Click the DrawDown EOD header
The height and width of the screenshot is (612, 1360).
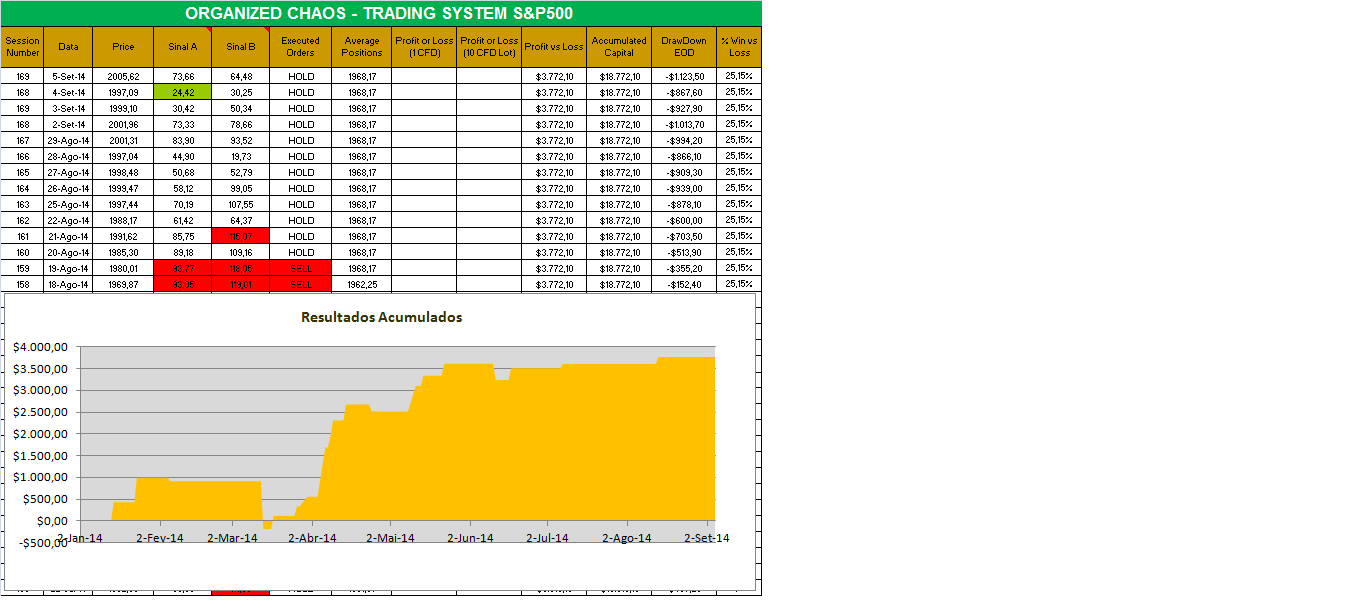684,47
